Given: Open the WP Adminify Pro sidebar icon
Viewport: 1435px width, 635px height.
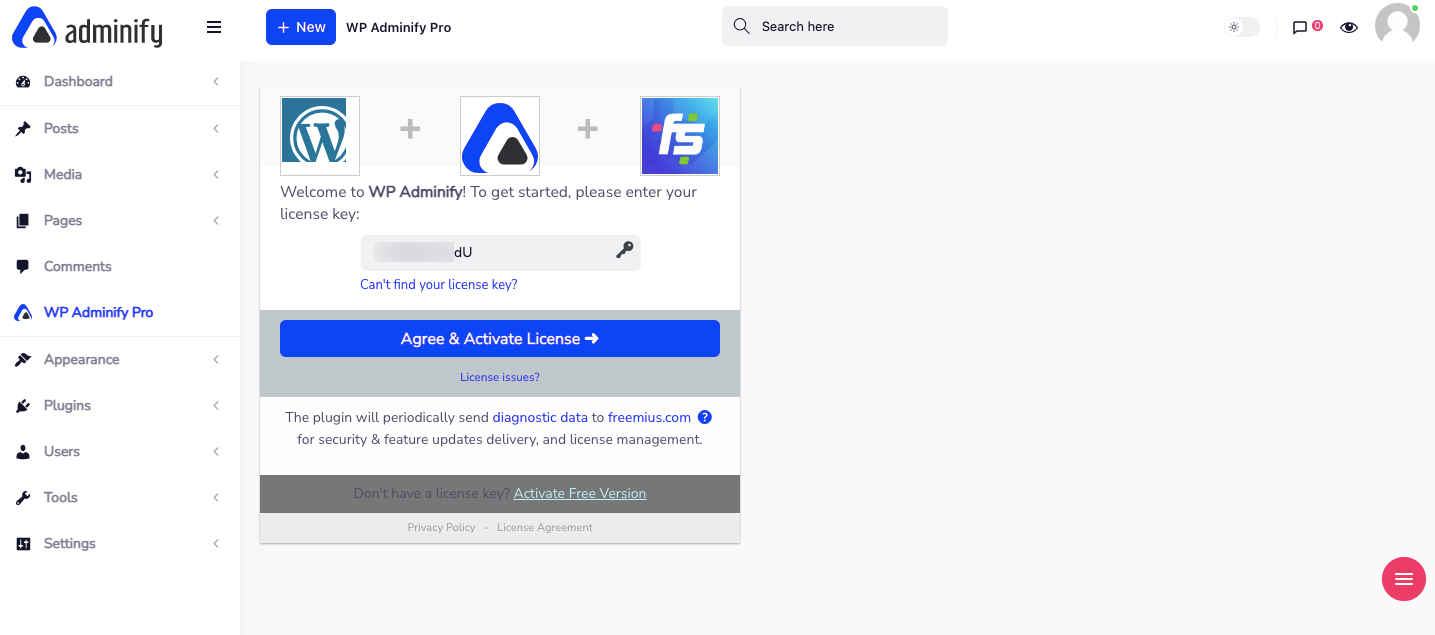Looking at the screenshot, I should coord(23,312).
